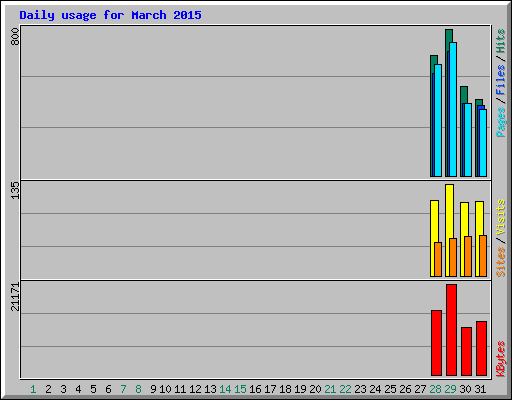Select the orange Sites bar for day 31
512x400 pixels.
tap(483, 256)
